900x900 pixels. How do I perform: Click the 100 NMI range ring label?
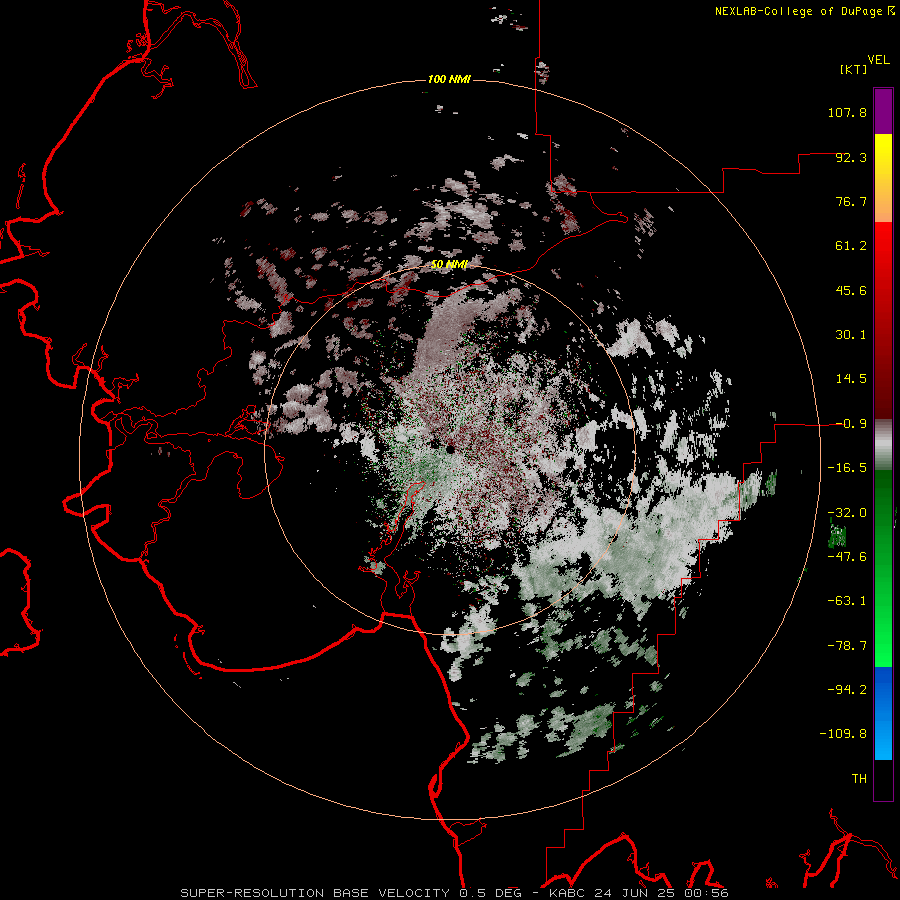pos(449,79)
